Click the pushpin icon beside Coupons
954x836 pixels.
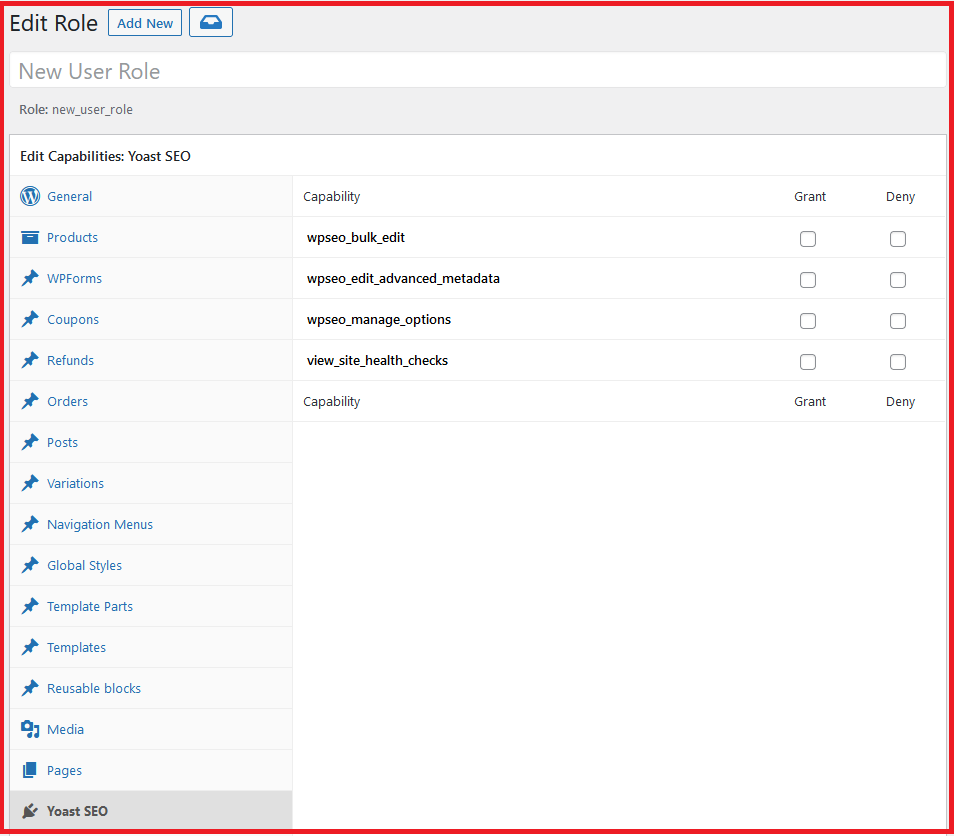30,320
